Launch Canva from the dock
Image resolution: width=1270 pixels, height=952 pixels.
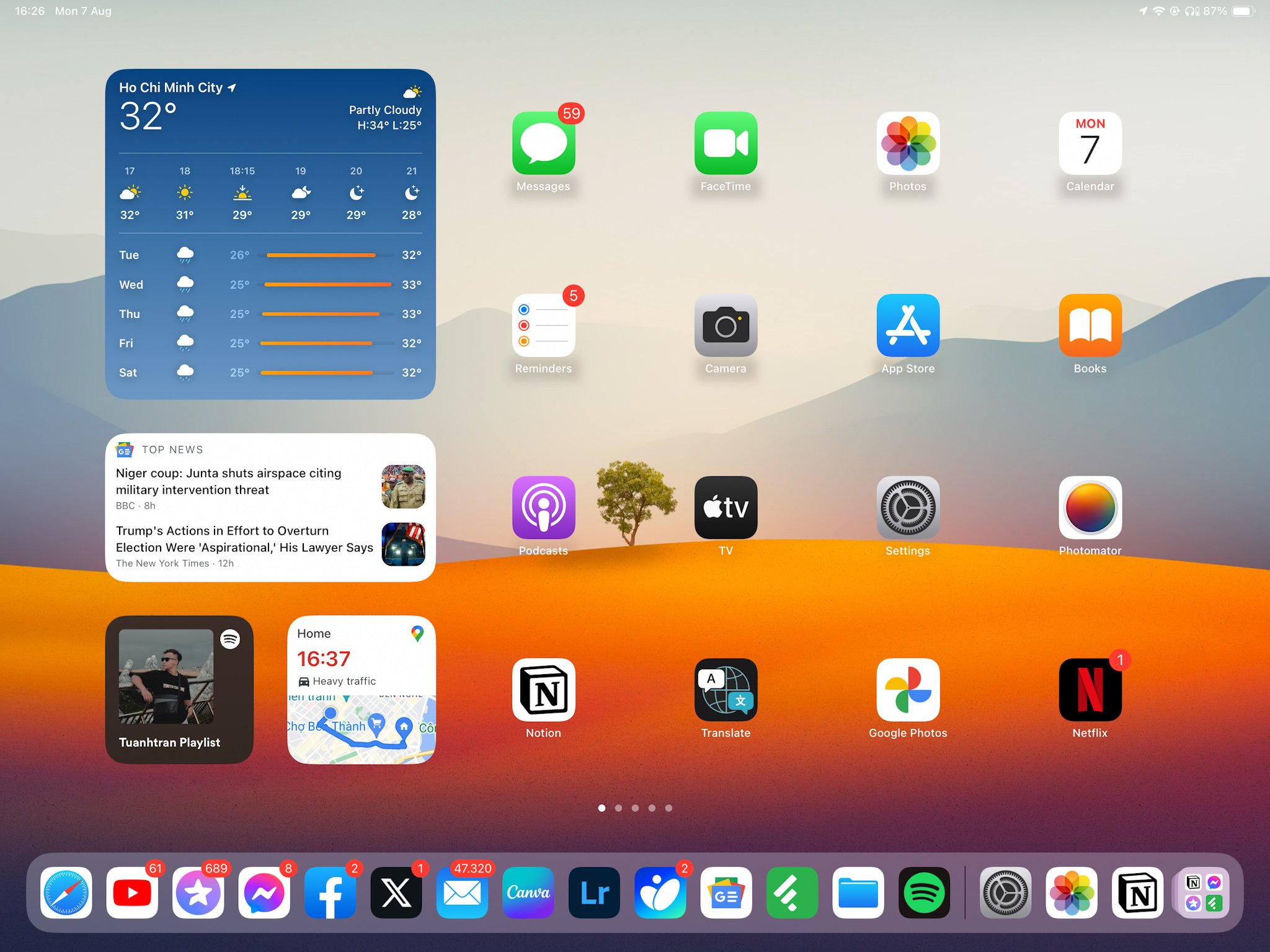[x=528, y=892]
